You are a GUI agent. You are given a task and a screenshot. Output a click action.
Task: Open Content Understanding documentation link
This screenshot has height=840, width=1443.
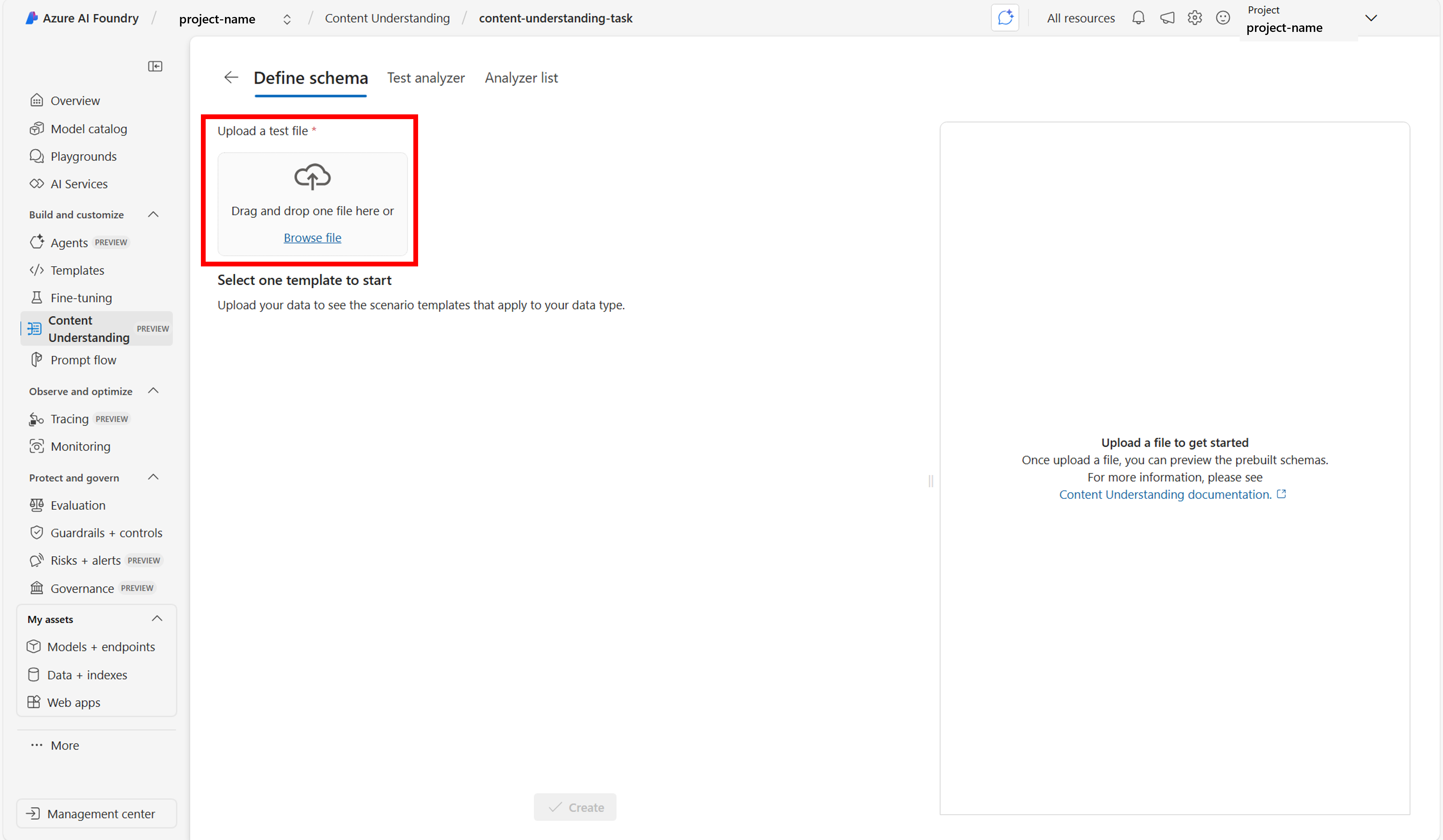[x=1165, y=494]
